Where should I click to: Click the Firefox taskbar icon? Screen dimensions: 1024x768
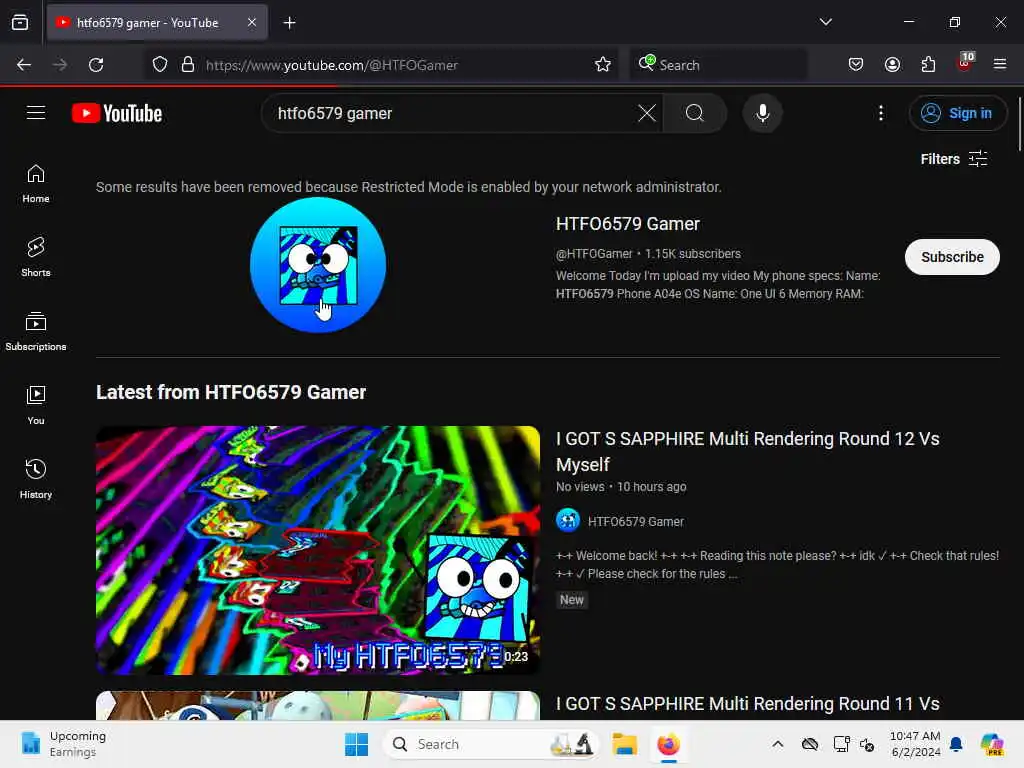tap(668, 744)
